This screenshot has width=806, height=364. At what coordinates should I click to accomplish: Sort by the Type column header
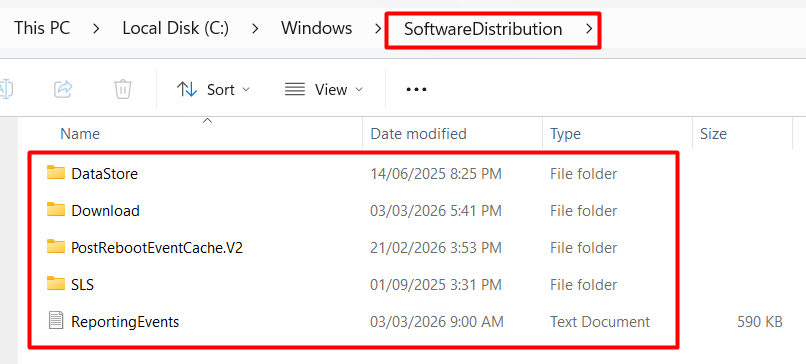tap(565, 134)
